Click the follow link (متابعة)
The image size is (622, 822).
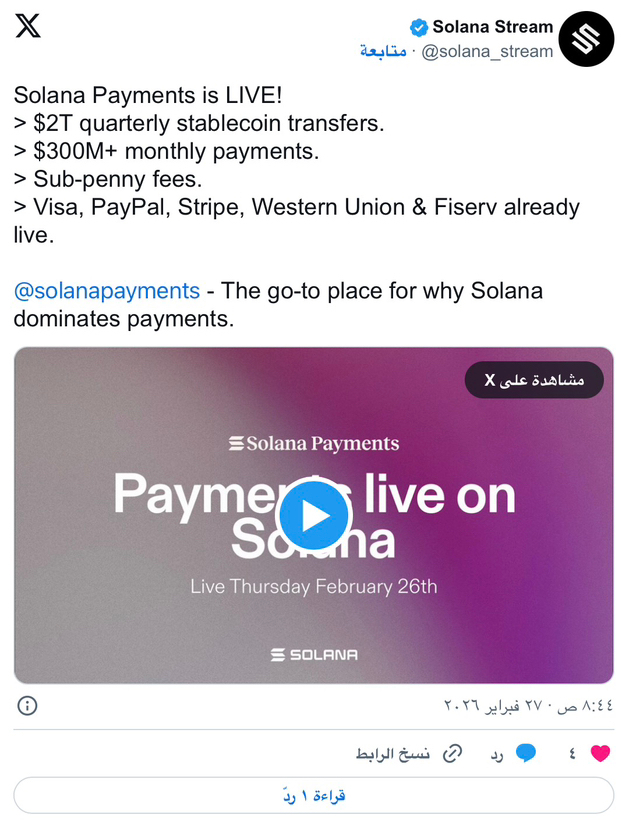tap(383, 51)
